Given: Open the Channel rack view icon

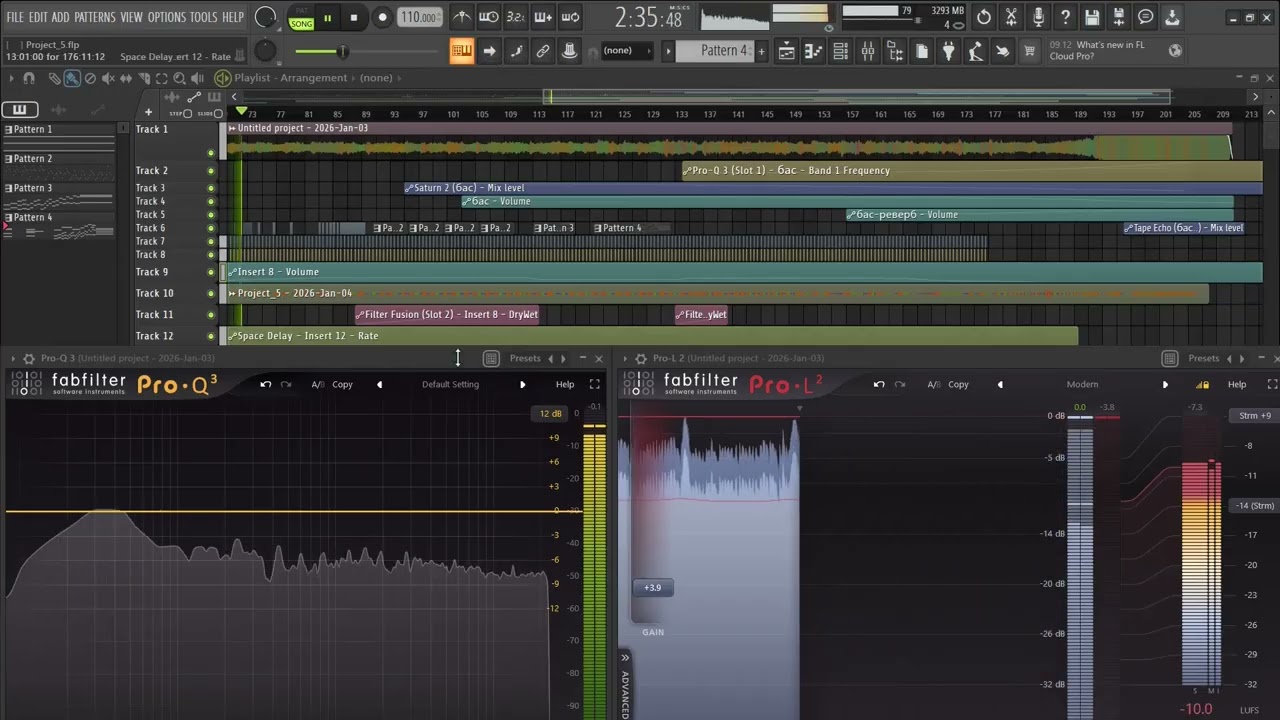Looking at the screenshot, I should pyautogui.click(x=841, y=51).
